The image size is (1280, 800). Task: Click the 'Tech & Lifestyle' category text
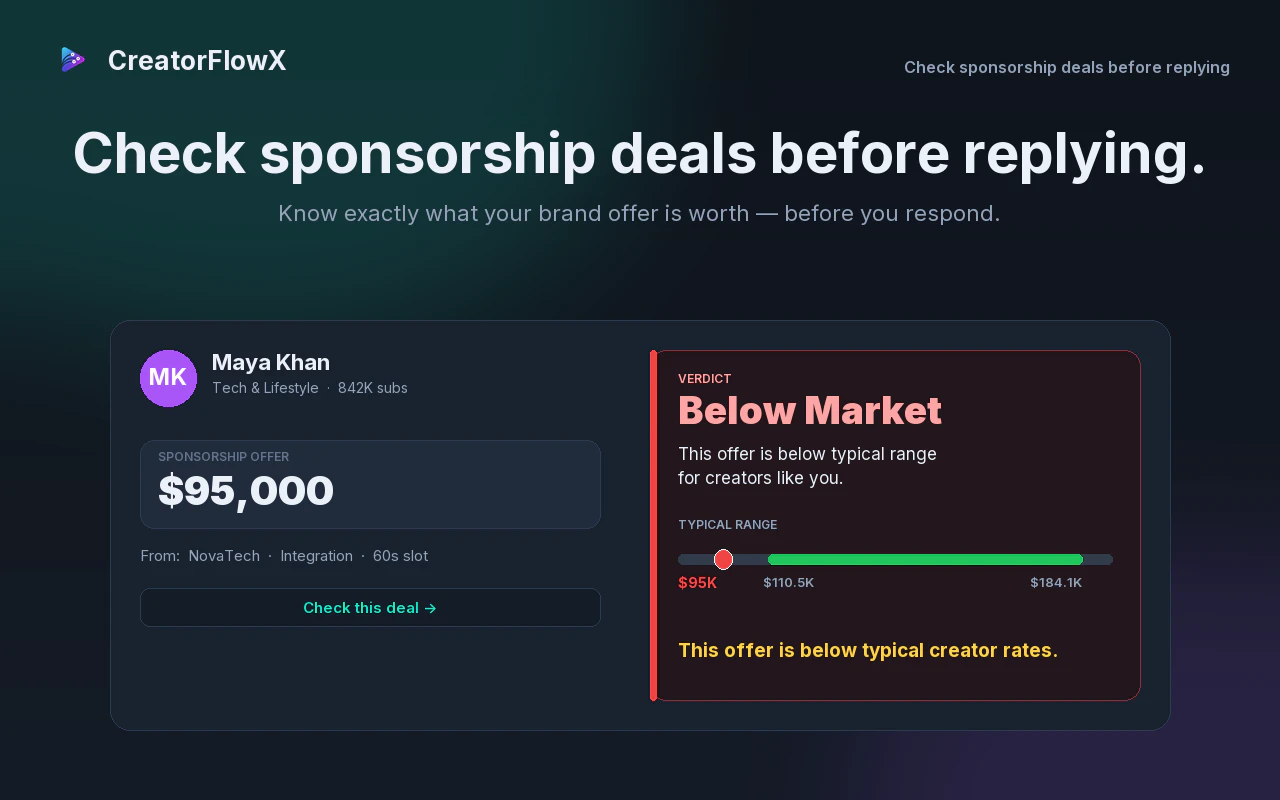click(265, 388)
